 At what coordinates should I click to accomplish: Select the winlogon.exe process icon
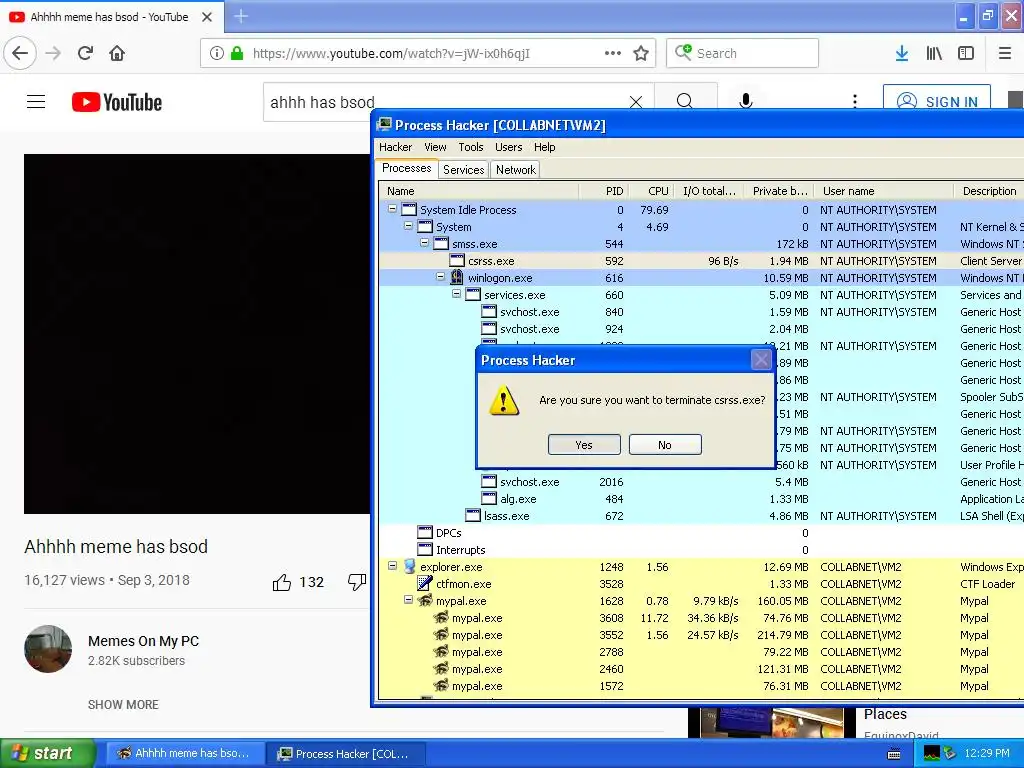pos(456,278)
